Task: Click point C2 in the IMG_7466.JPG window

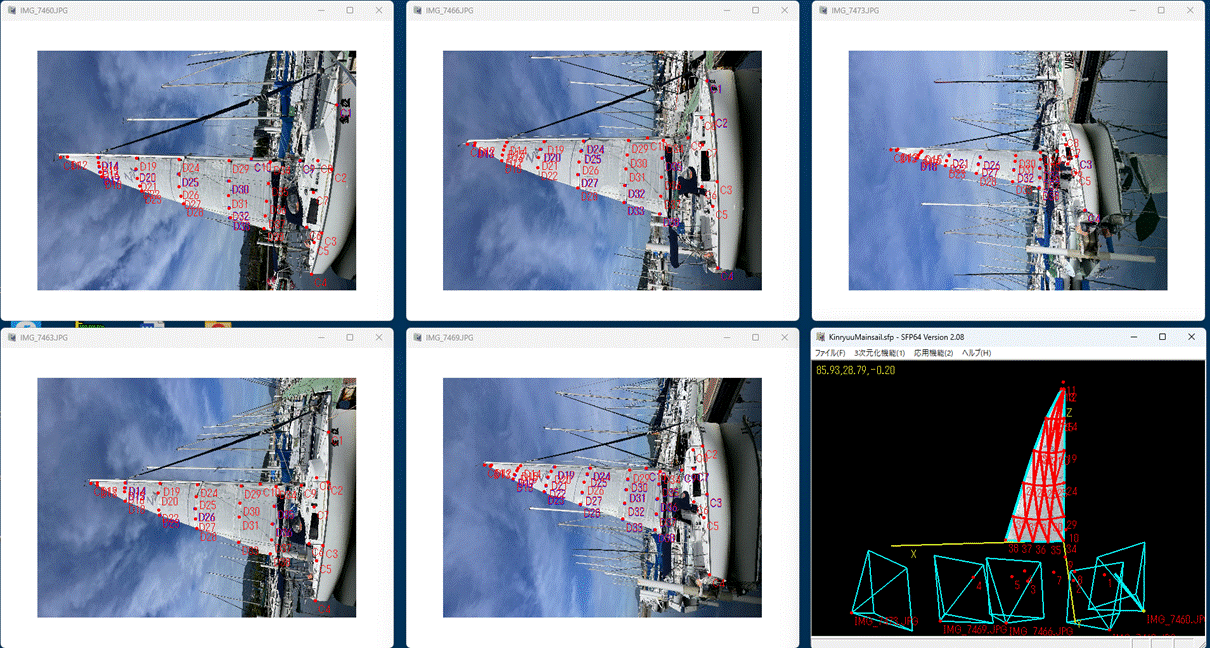Action: pyautogui.click(x=722, y=123)
